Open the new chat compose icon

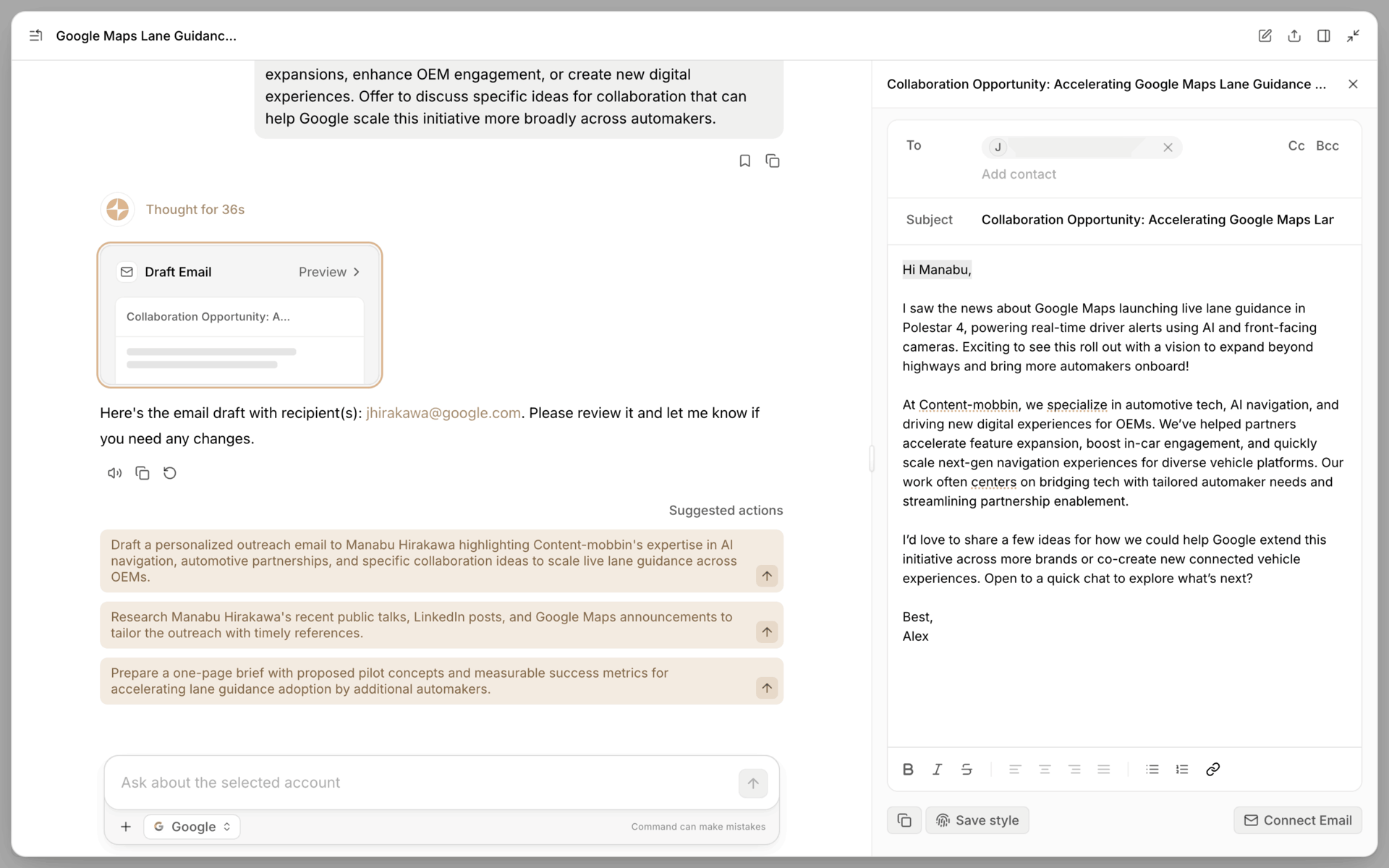point(1265,35)
